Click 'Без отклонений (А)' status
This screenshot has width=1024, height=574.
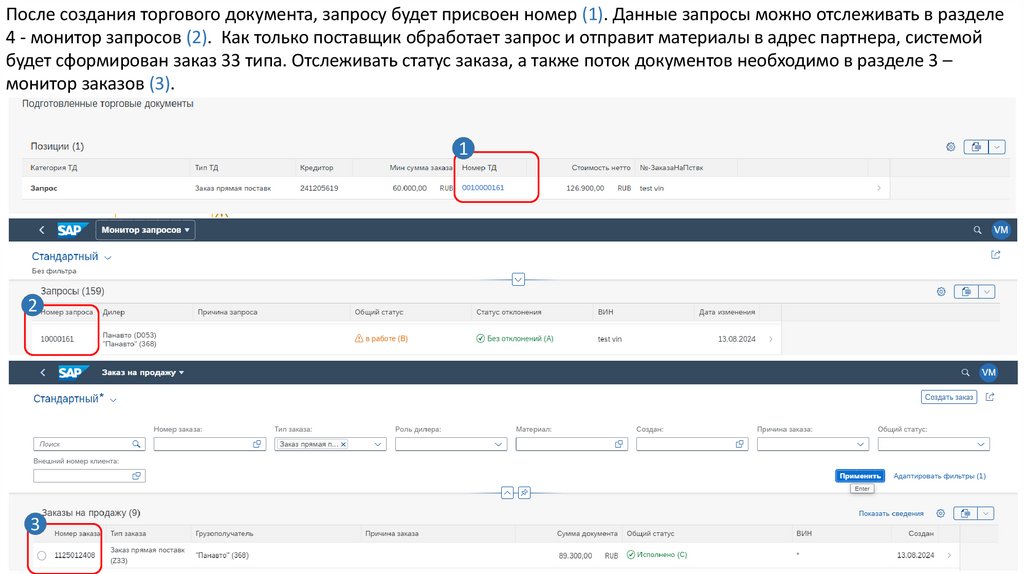515,338
